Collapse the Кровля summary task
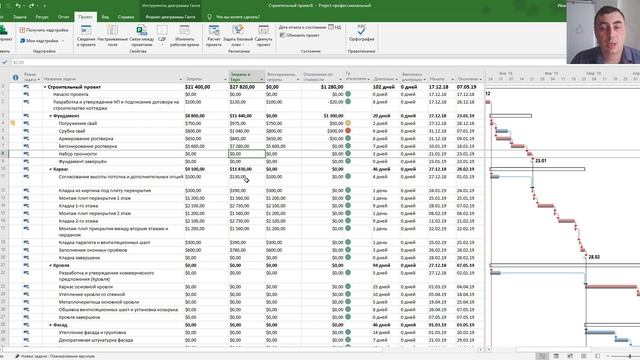The width and height of the screenshot is (640, 360). [x=51, y=265]
